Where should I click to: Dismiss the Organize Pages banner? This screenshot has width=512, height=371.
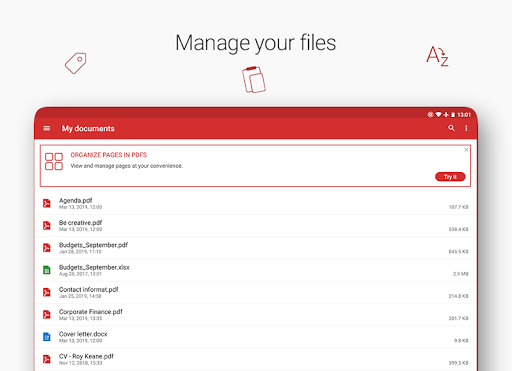[466, 150]
